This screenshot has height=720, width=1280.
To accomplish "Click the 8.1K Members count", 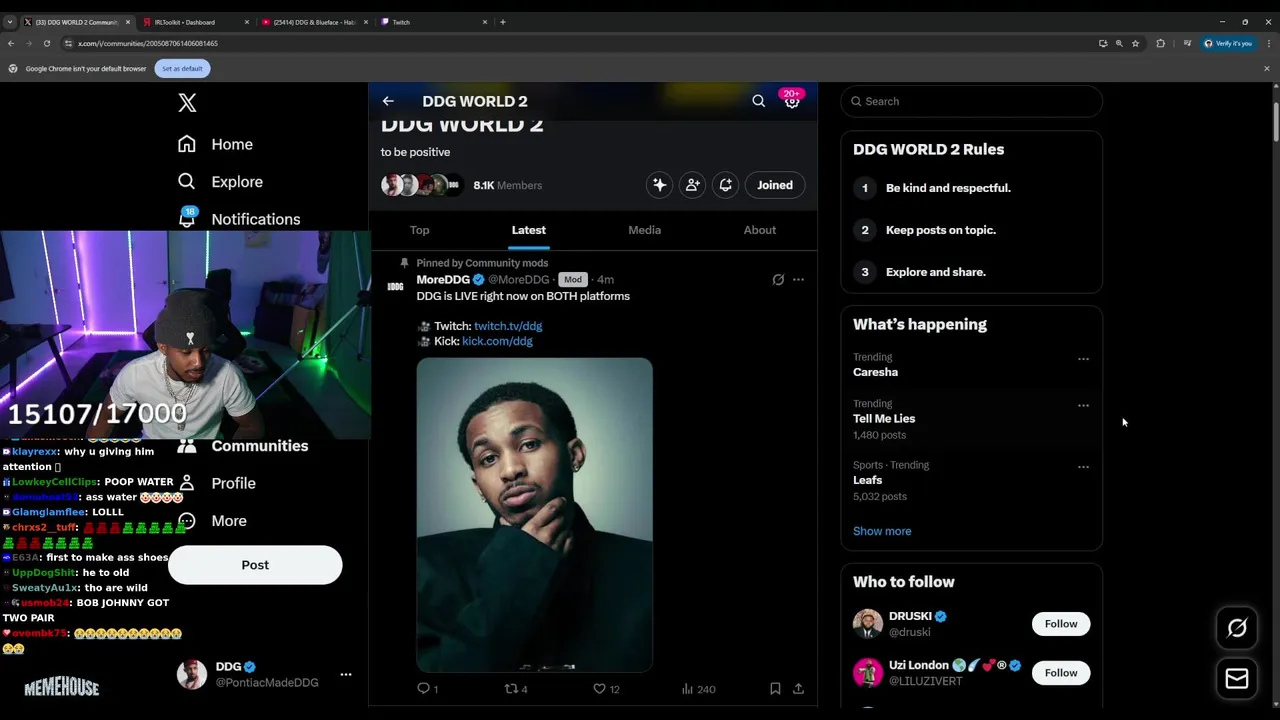I will pyautogui.click(x=508, y=185).
